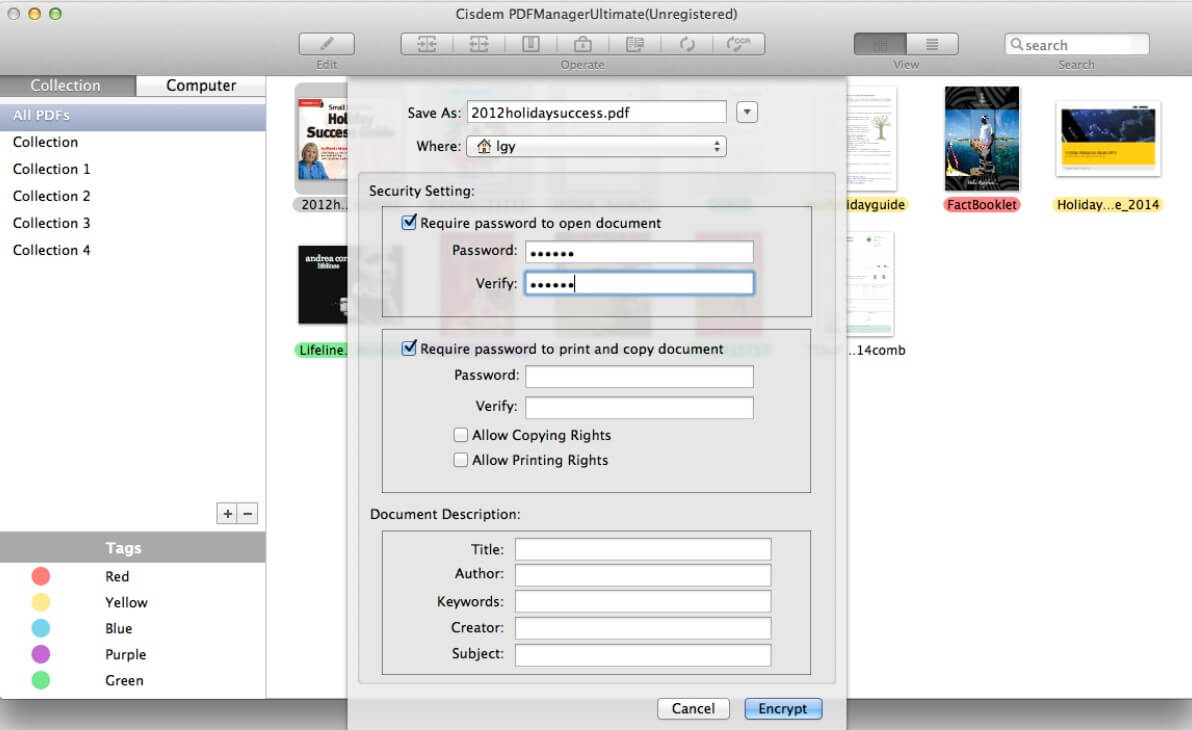Cancel the encryption dialog
The height and width of the screenshot is (730, 1192).
pos(693,708)
